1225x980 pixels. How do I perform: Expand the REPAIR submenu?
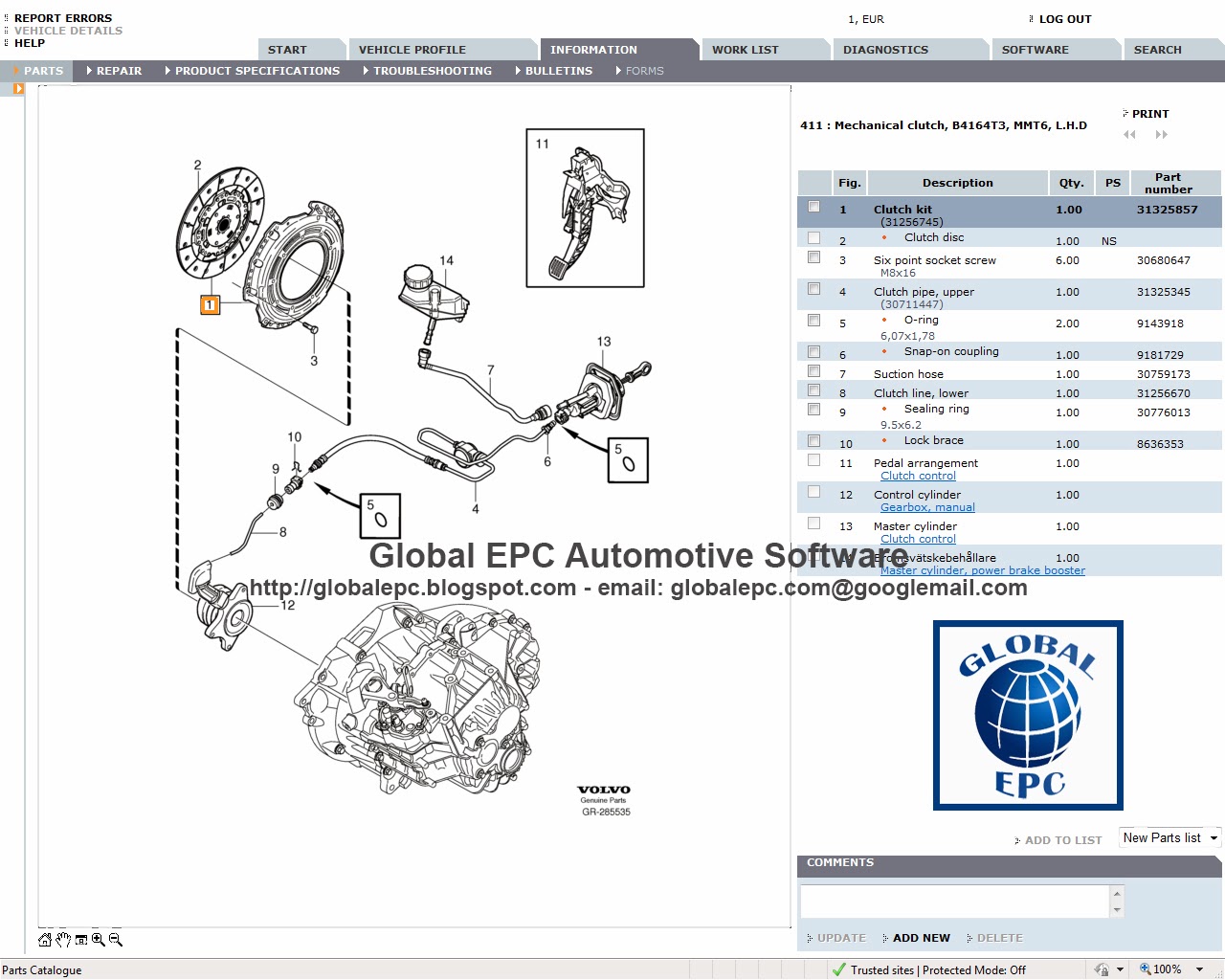[114, 71]
